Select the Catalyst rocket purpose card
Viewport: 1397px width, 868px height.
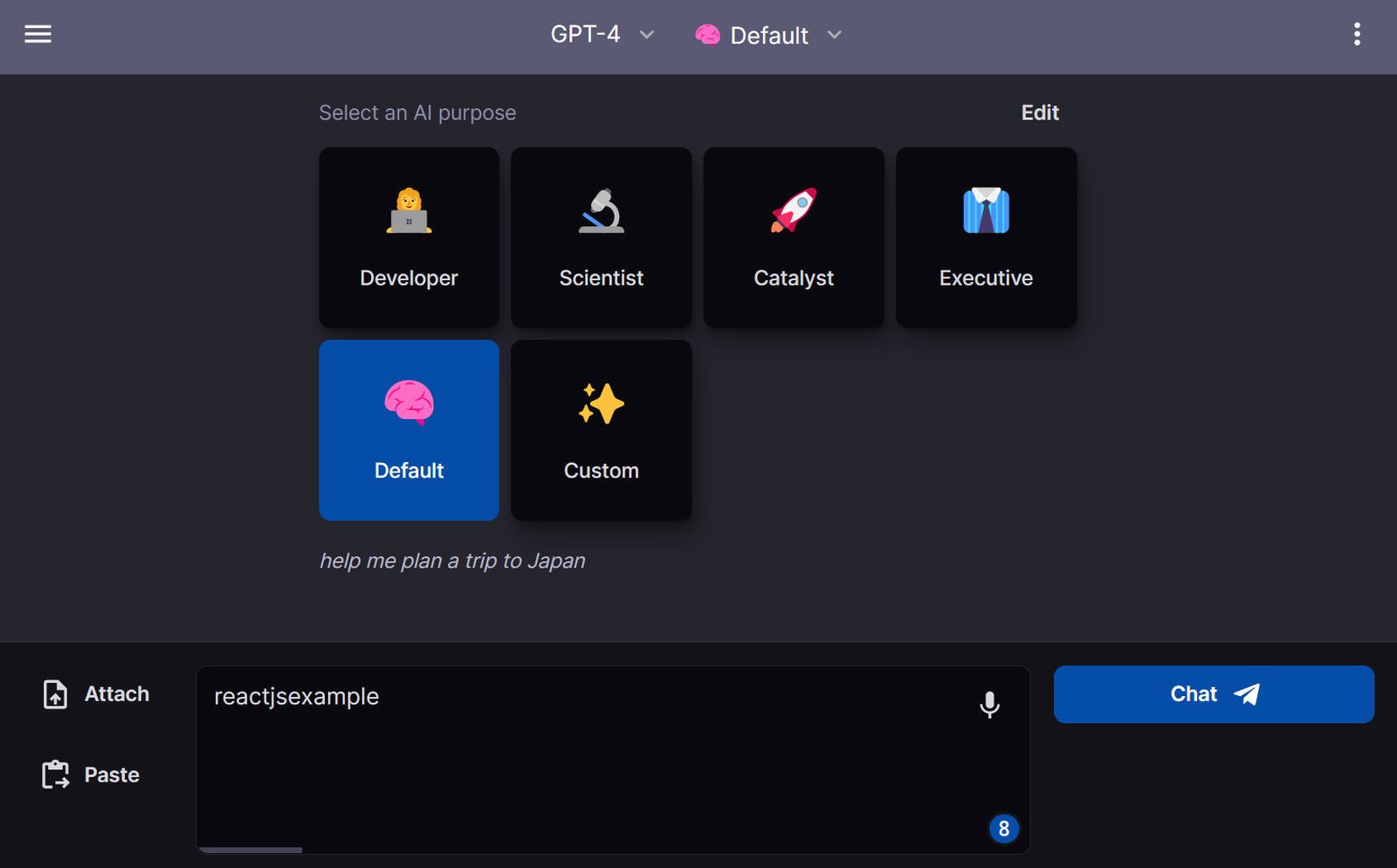click(x=793, y=237)
